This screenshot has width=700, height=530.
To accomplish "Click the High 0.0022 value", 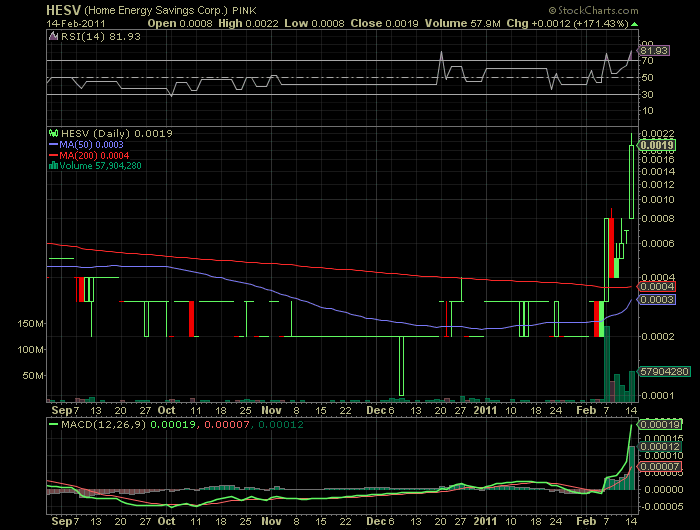I will (x=248, y=23).
